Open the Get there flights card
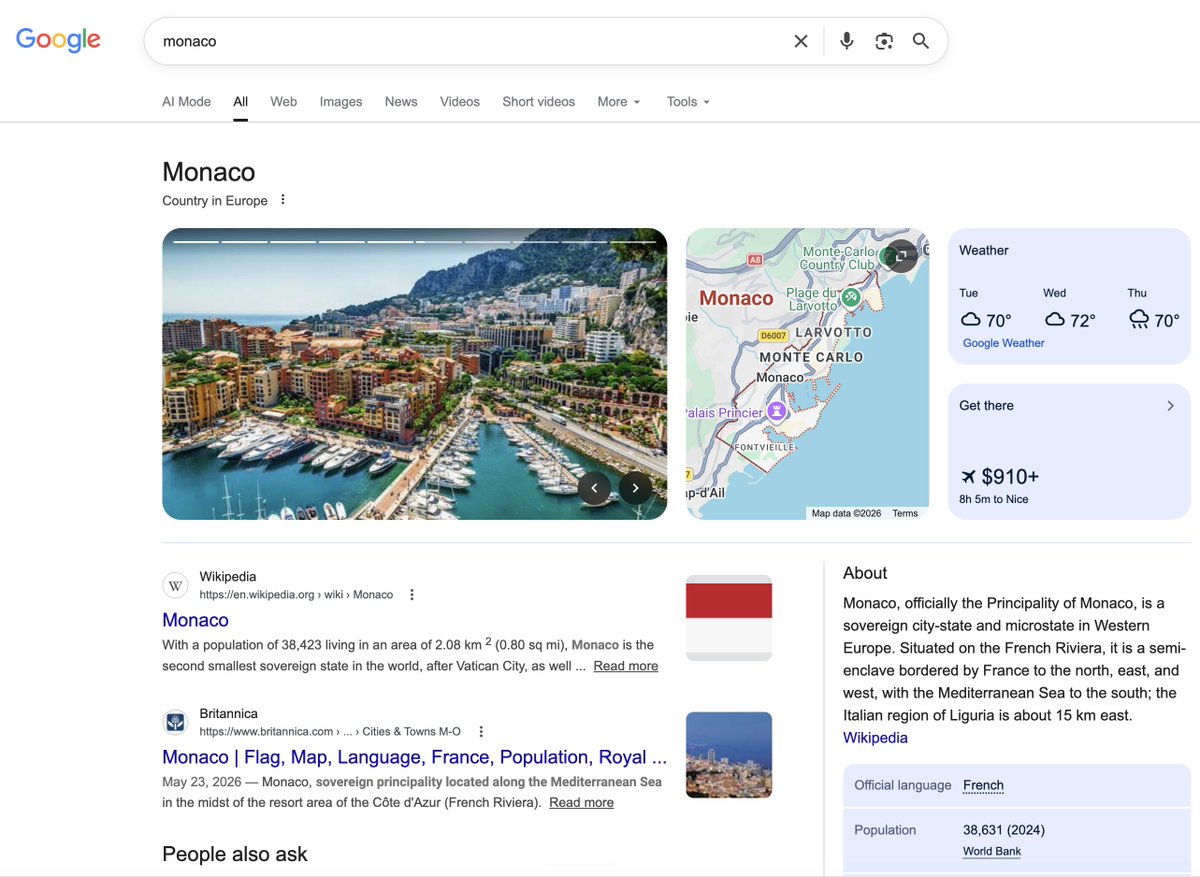This screenshot has height=877, width=1200. 1069,451
